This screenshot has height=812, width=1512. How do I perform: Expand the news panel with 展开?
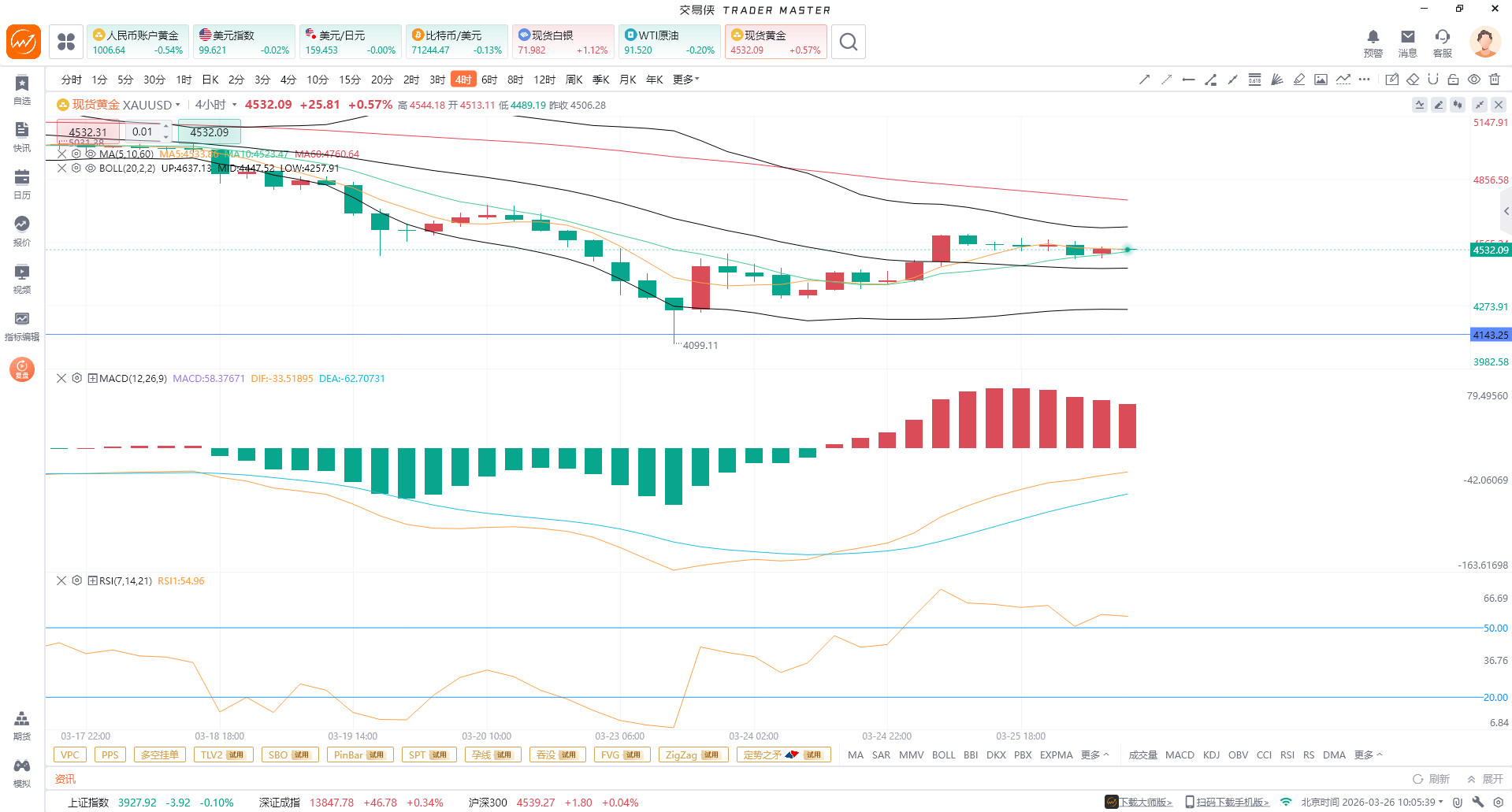[x=1485, y=779]
